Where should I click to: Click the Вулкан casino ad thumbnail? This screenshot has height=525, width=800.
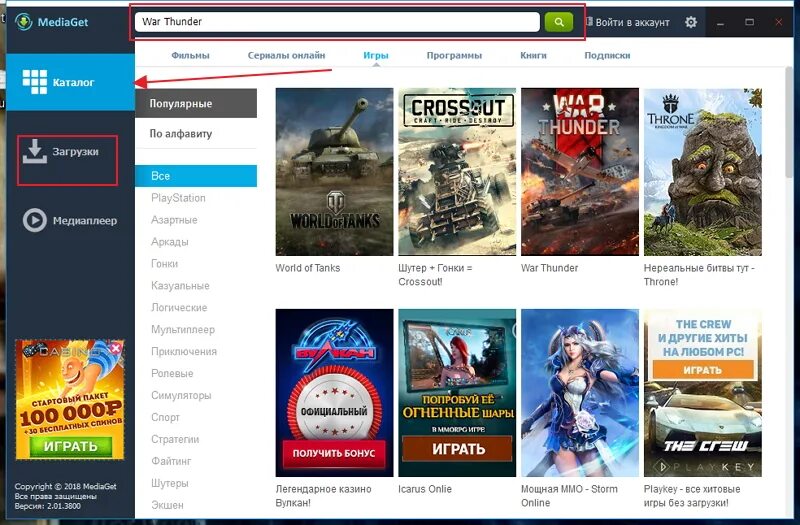pos(334,393)
